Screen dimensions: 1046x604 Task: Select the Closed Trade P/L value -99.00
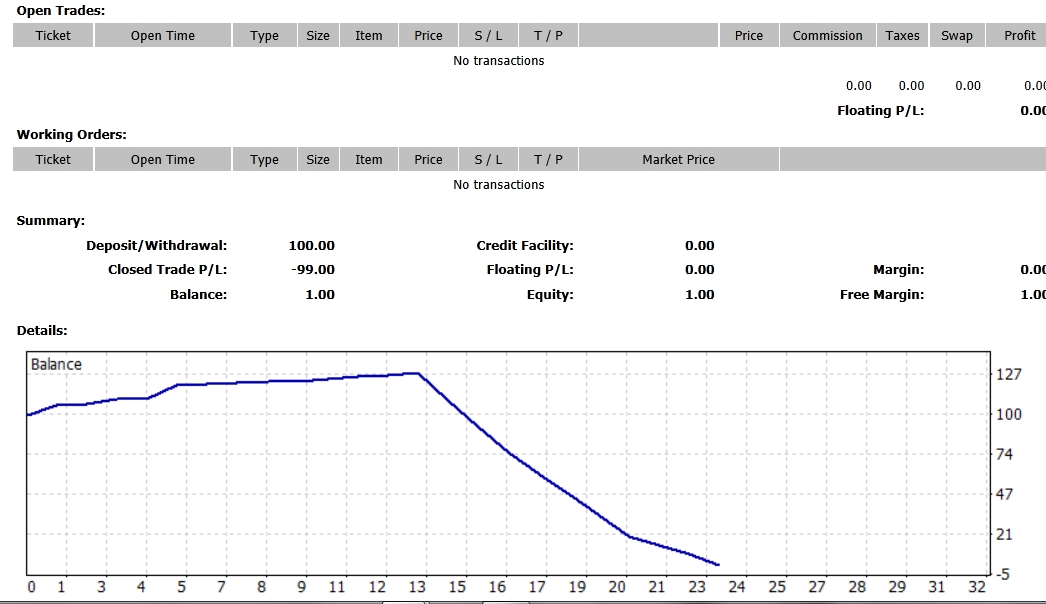(x=313, y=270)
